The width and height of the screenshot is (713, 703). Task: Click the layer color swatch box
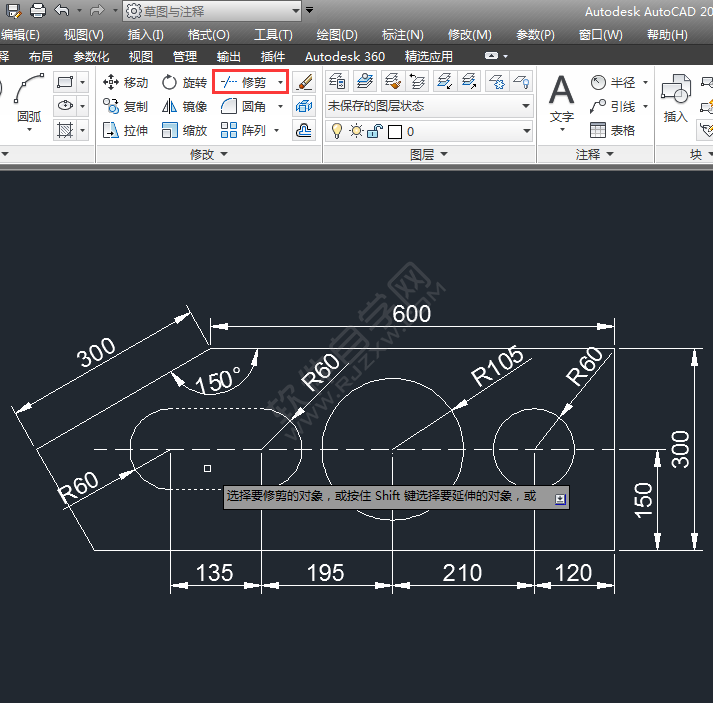click(x=394, y=131)
